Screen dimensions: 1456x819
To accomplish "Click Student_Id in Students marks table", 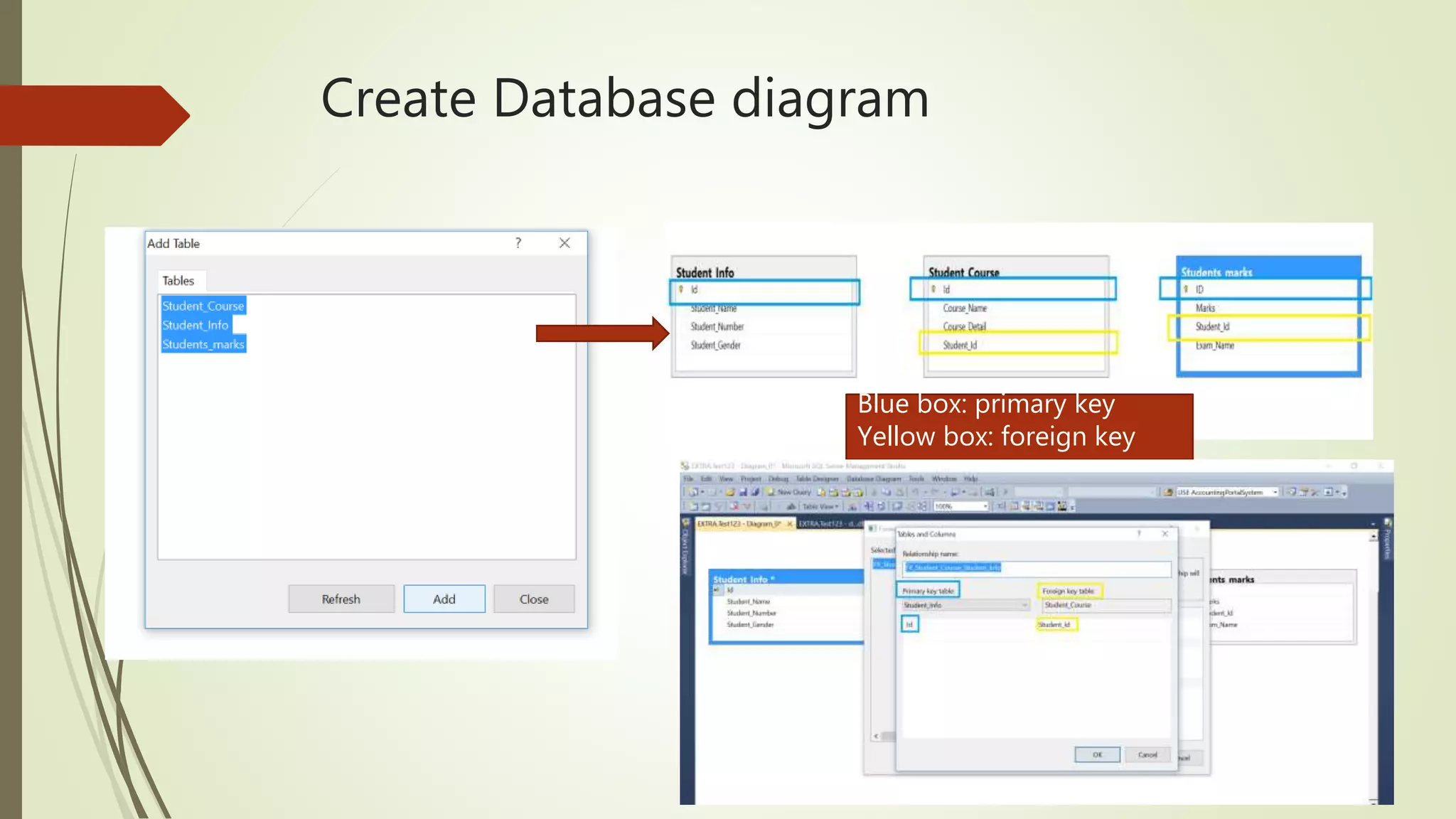I will pos(1212,327).
